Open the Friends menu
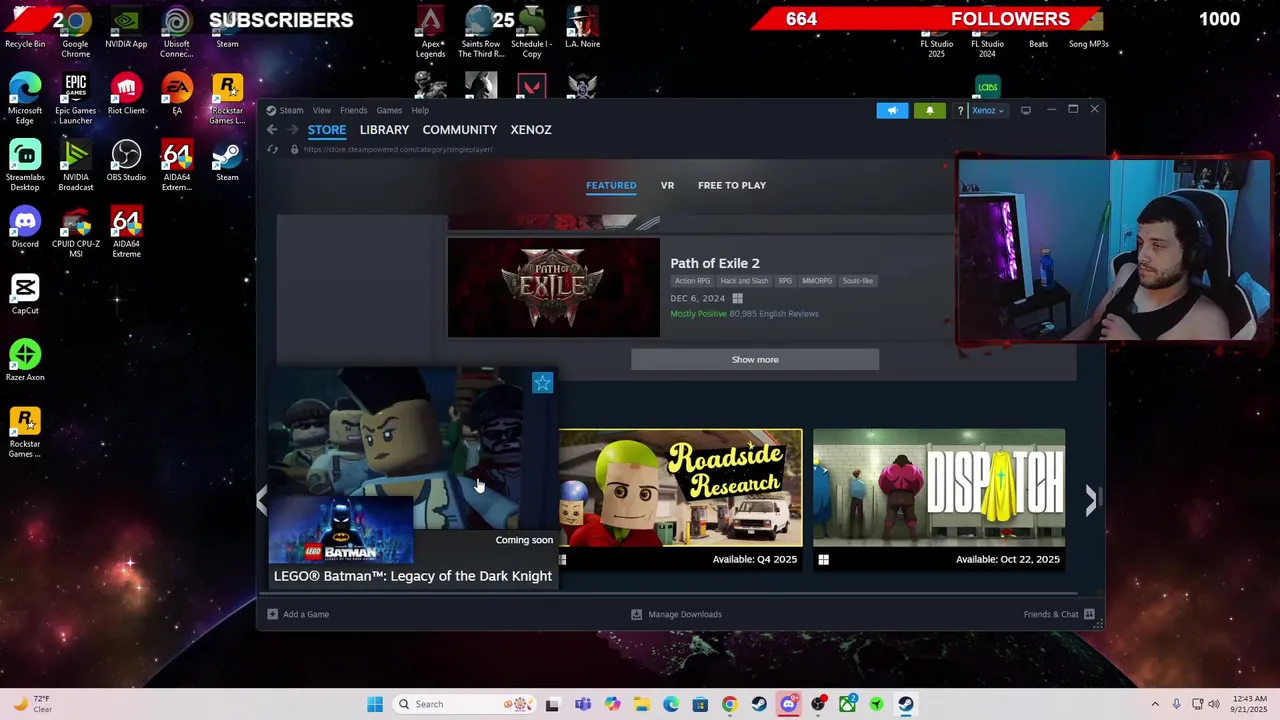Image resolution: width=1280 pixels, height=720 pixels. pyautogui.click(x=353, y=110)
